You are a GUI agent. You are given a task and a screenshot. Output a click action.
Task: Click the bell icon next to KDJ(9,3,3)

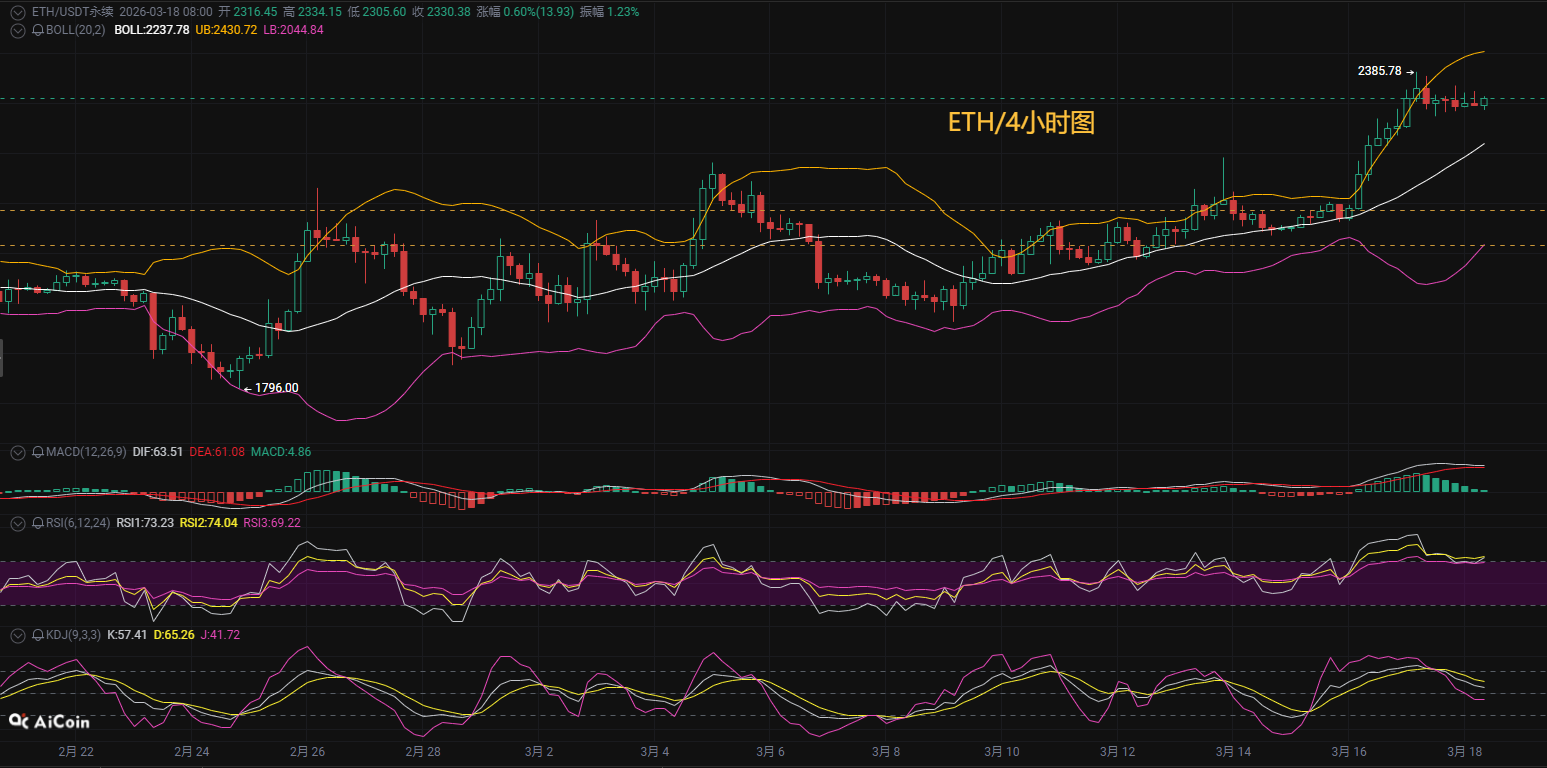click(x=38, y=635)
